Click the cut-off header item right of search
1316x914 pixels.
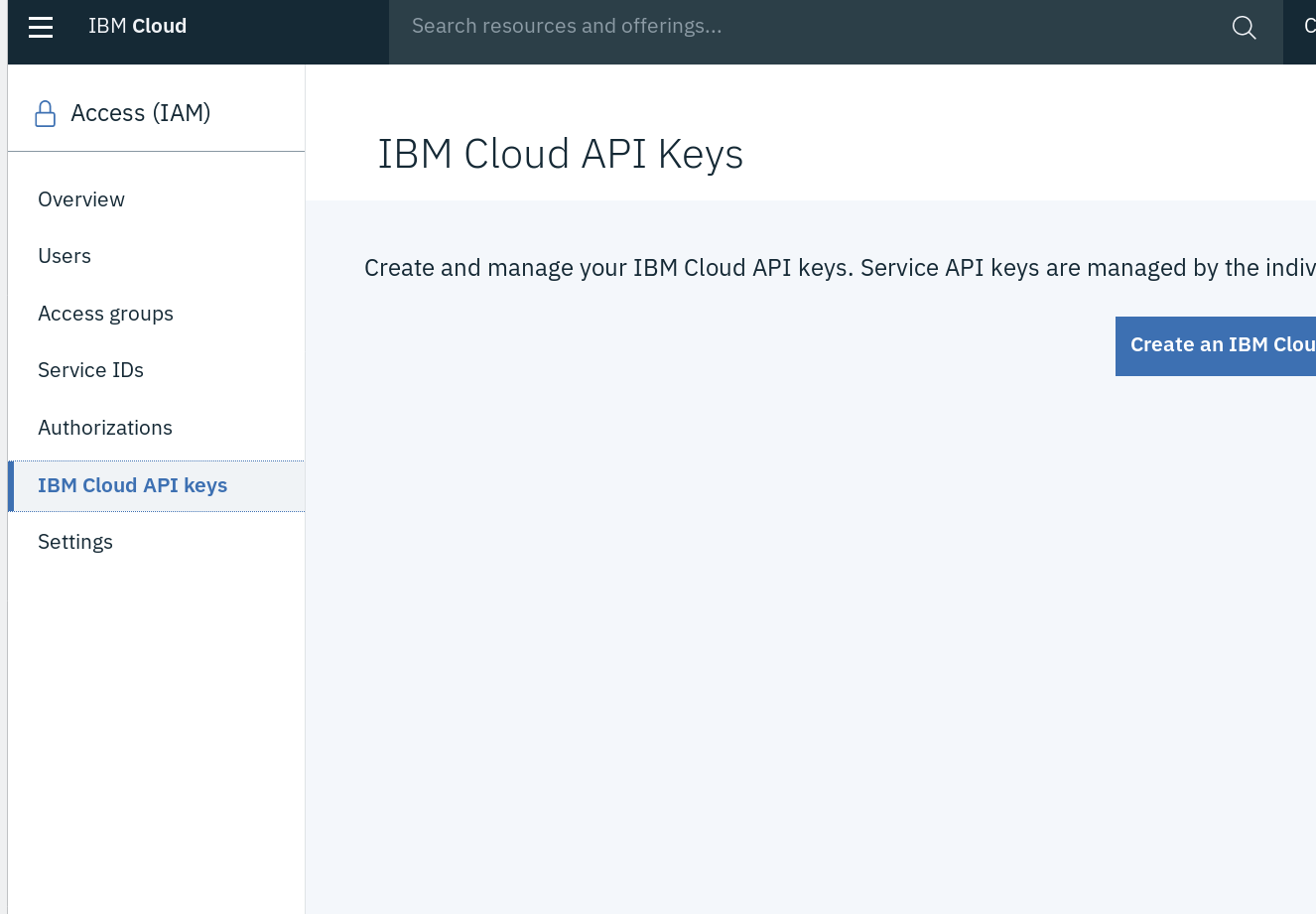[1306, 27]
